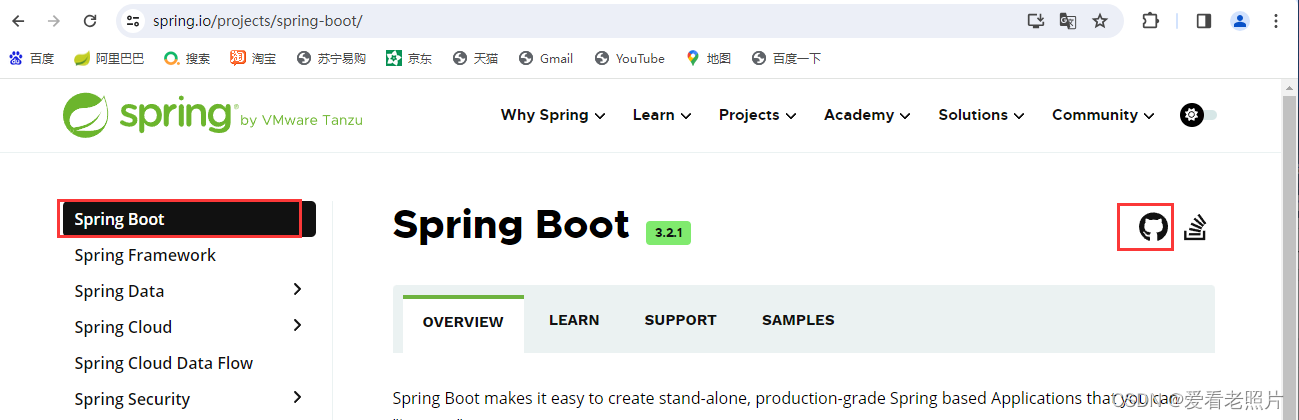View site information icon in address bar
The height and width of the screenshot is (420, 1299).
[x=133, y=21]
